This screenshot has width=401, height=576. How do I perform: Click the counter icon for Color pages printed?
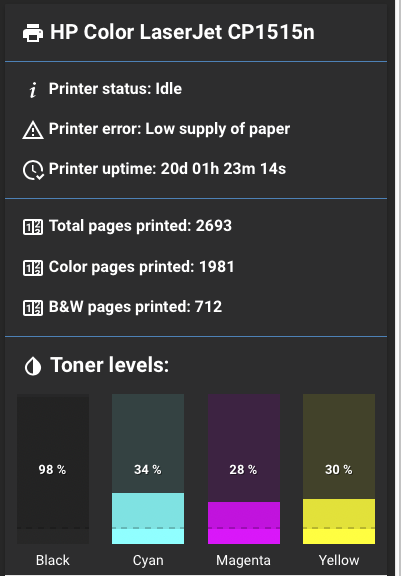click(x=33, y=267)
